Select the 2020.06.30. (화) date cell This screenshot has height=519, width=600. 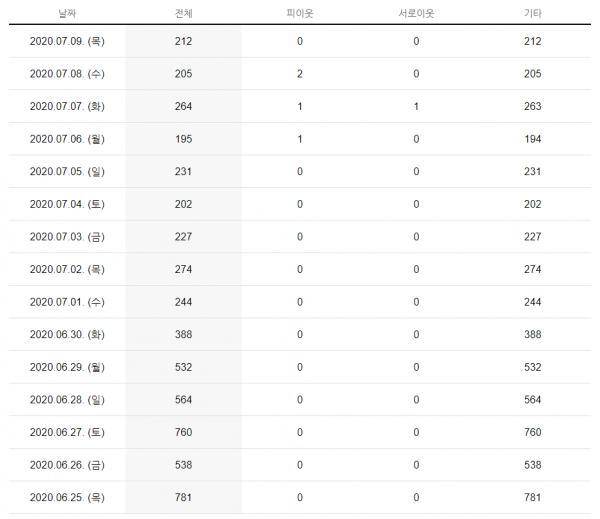tap(67, 334)
